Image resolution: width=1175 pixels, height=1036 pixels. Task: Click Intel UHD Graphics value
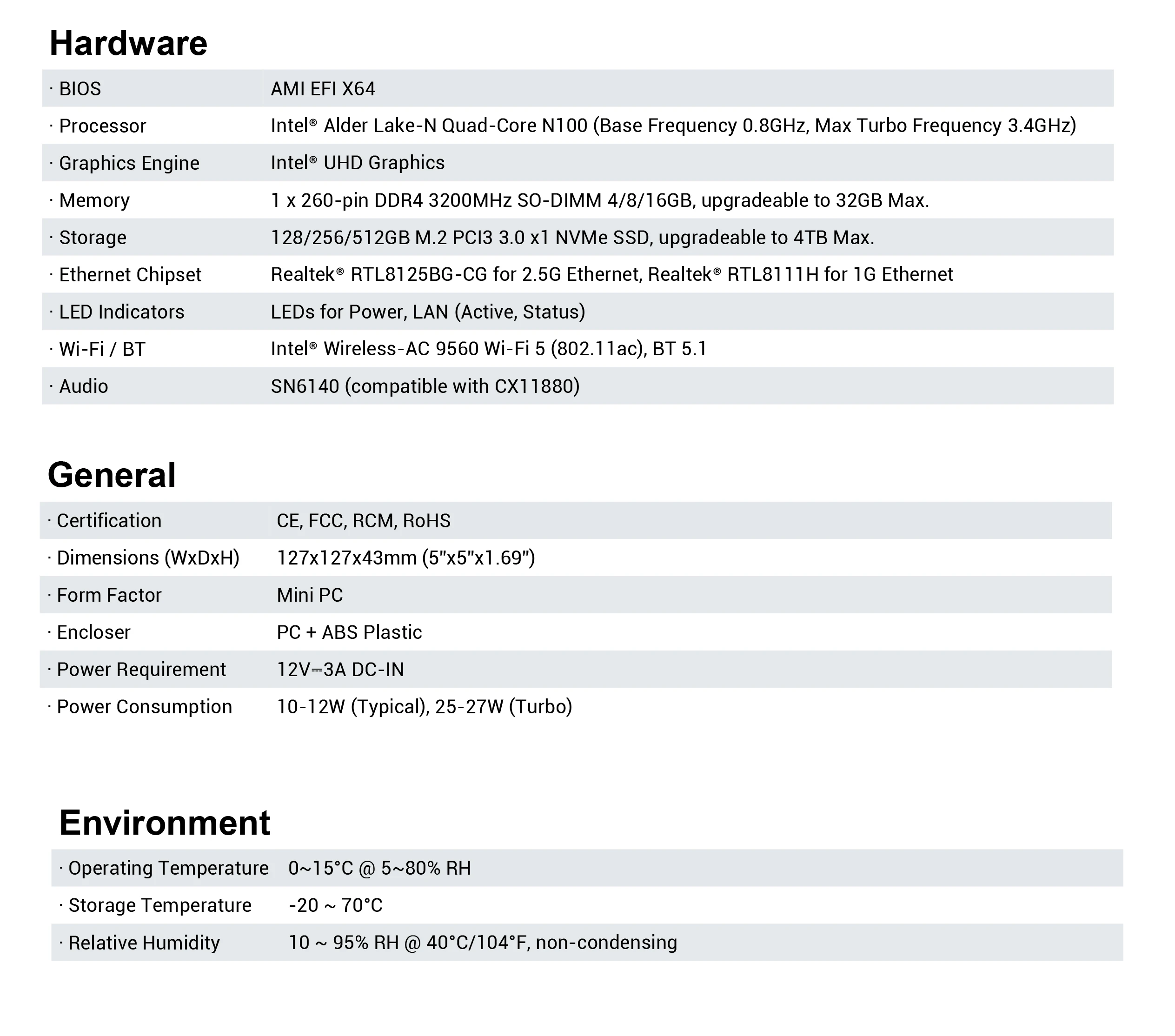[358, 163]
